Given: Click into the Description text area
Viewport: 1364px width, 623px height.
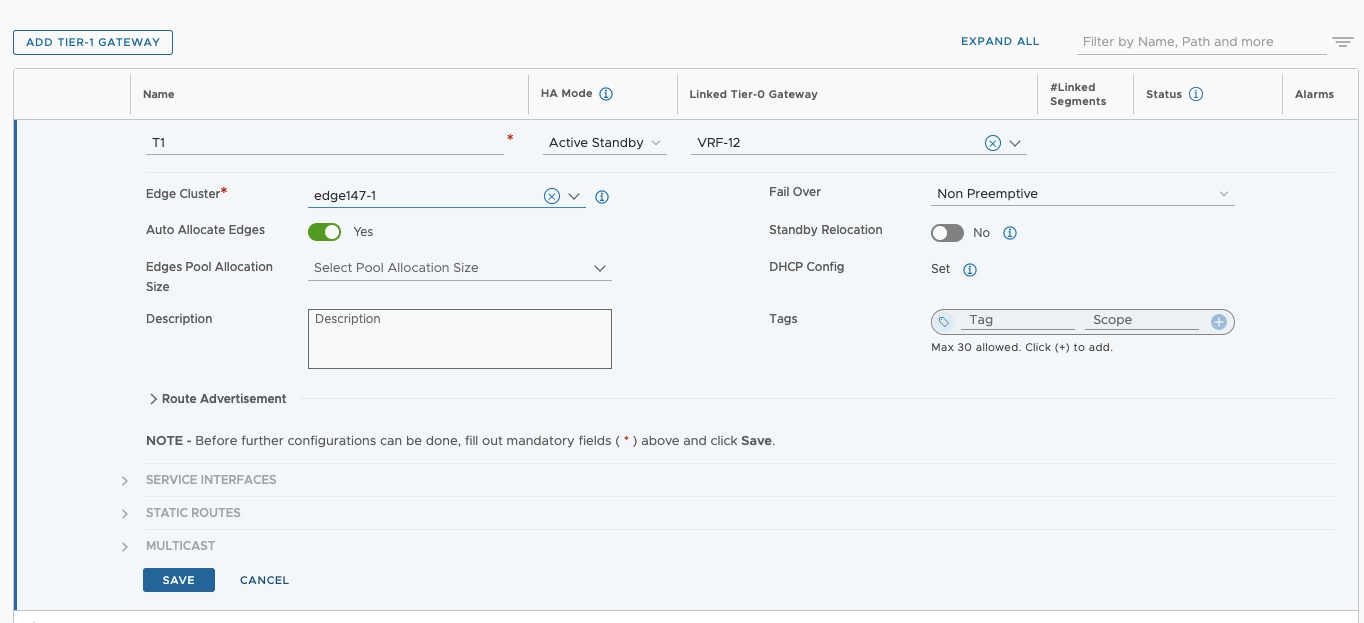Looking at the screenshot, I should click(459, 339).
